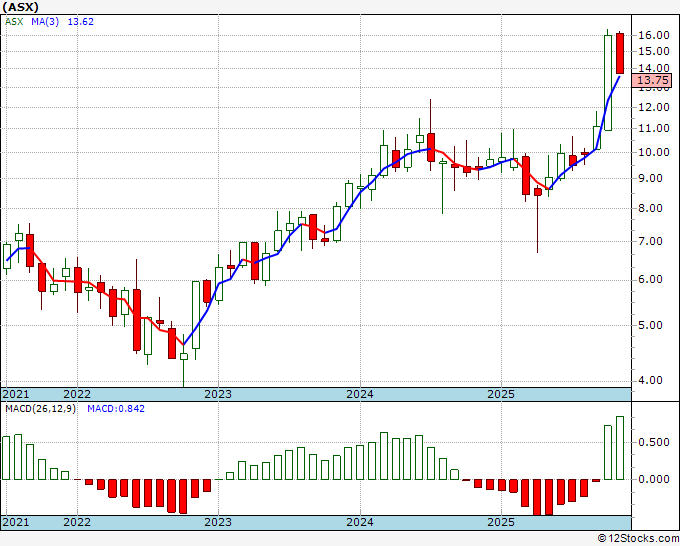Viewport: 680px width, 546px height.
Task: Click the 13.62 moving average value
Action: click(81, 22)
